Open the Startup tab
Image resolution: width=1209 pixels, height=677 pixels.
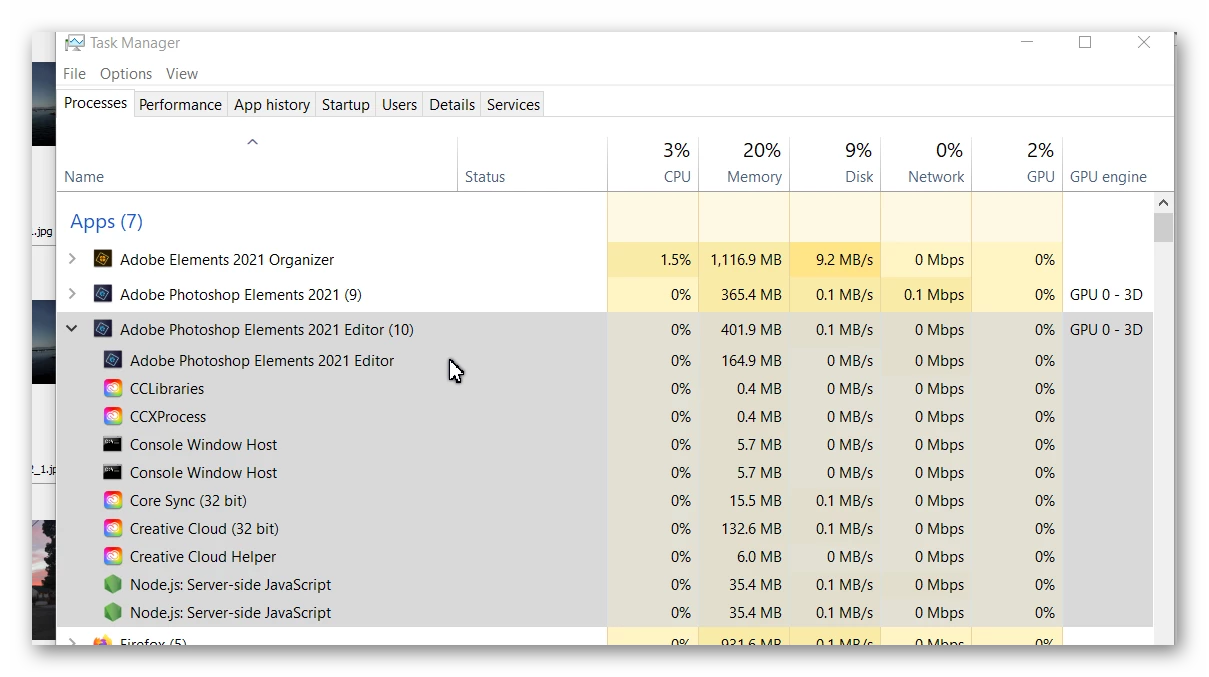[x=346, y=104]
